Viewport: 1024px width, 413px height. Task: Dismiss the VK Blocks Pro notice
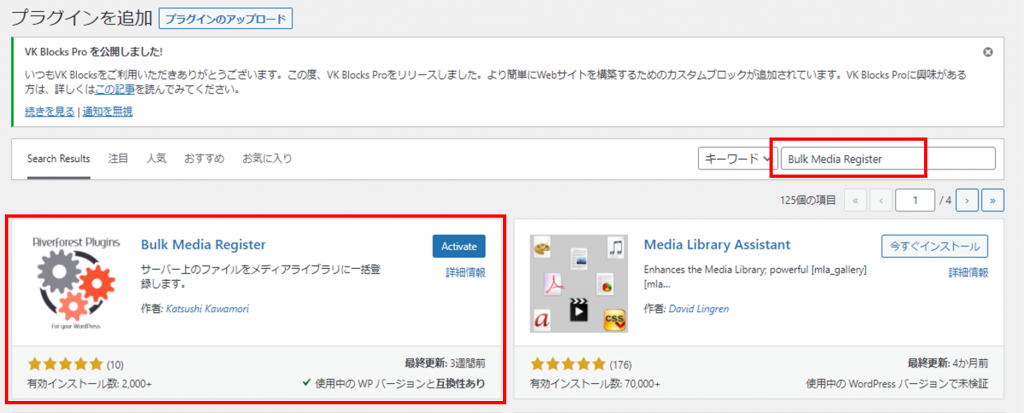click(988, 52)
